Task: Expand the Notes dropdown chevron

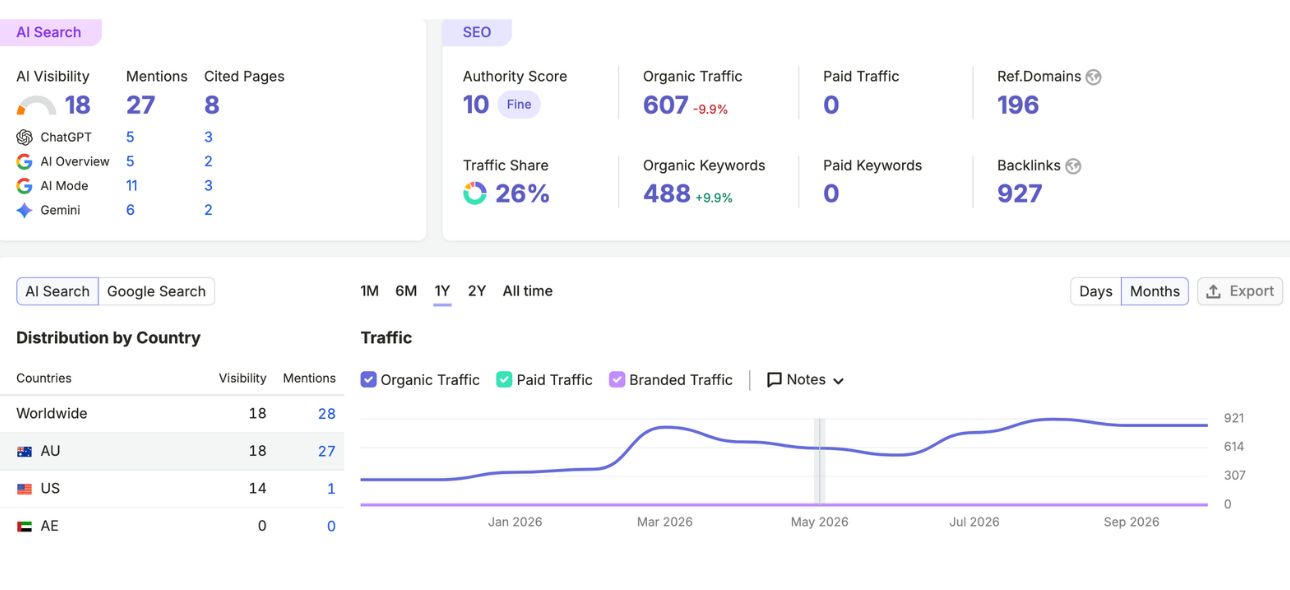Action: tap(838, 381)
